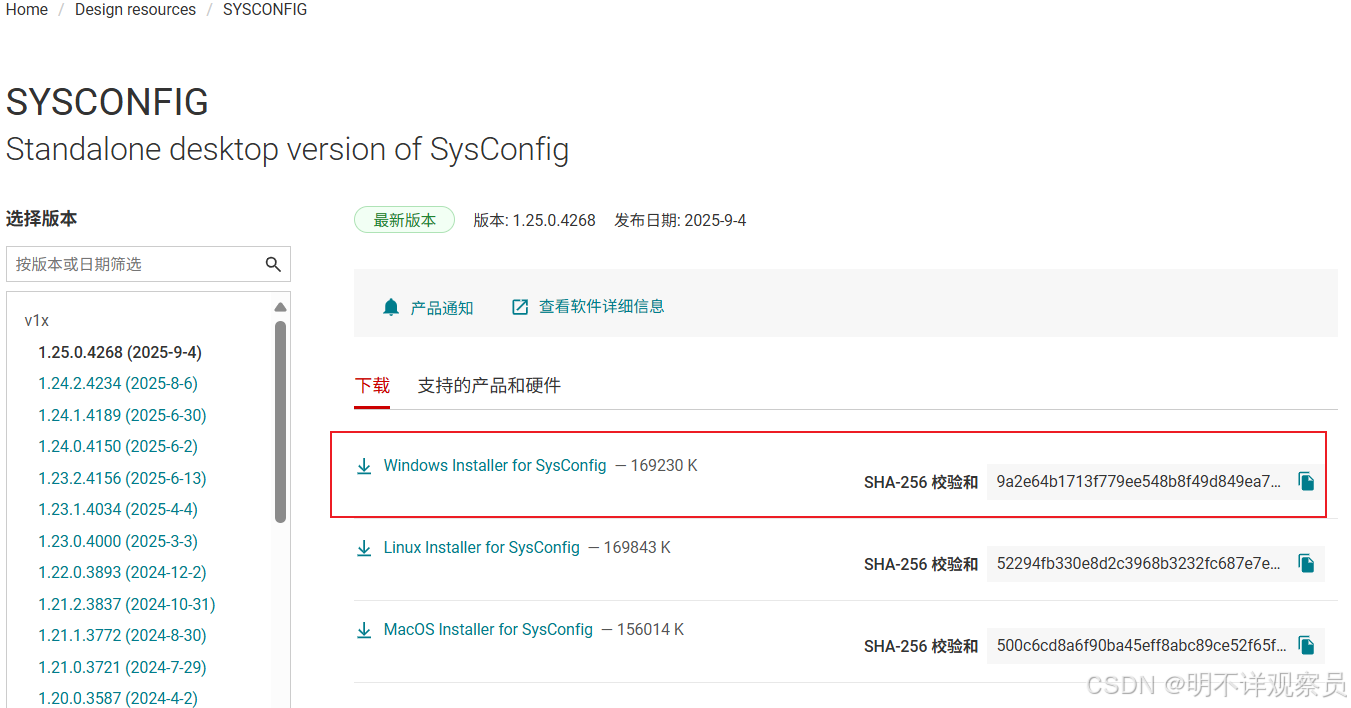Click the product notification bell icon
This screenshot has height=708, width=1351.
[x=391, y=307]
